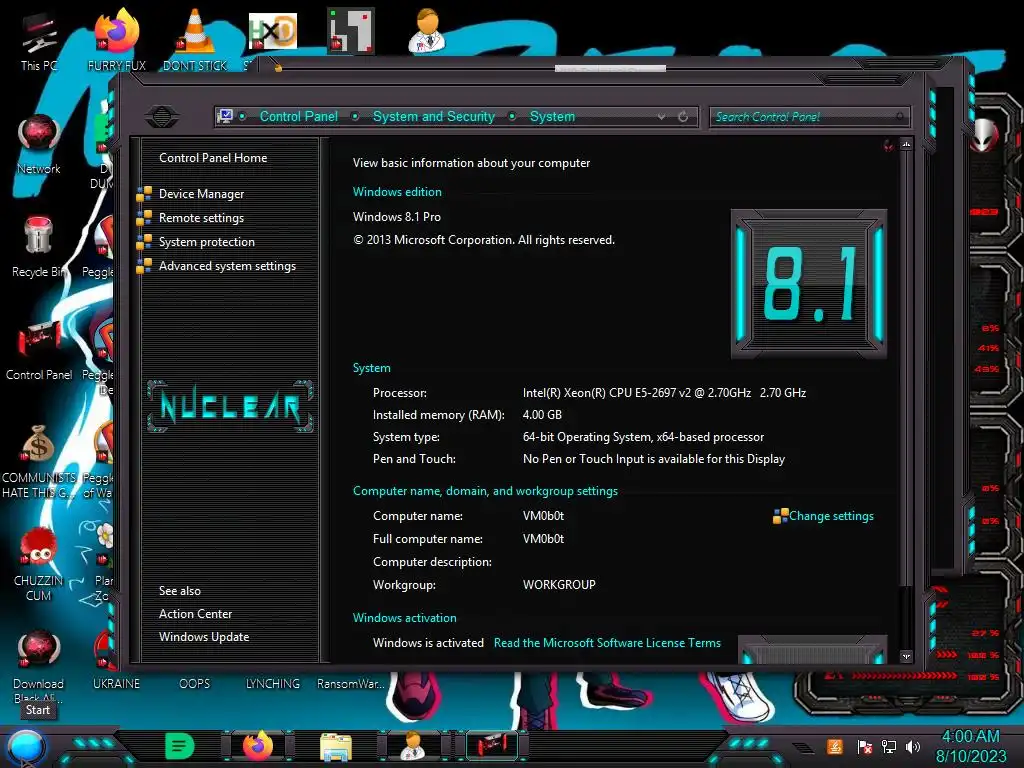The width and height of the screenshot is (1024, 768).
Task: Click the Windows 8.1 logo image
Action: (x=808, y=283)
